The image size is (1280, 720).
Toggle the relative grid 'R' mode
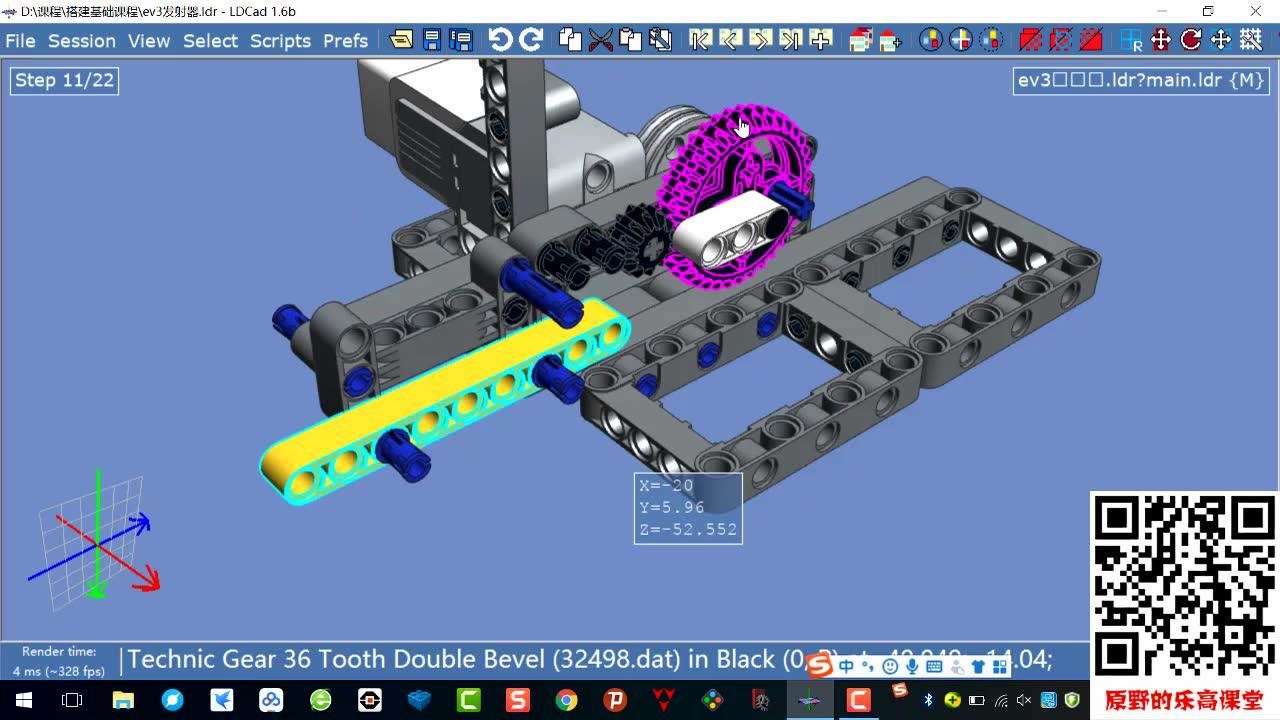[x=1131, y=40]
